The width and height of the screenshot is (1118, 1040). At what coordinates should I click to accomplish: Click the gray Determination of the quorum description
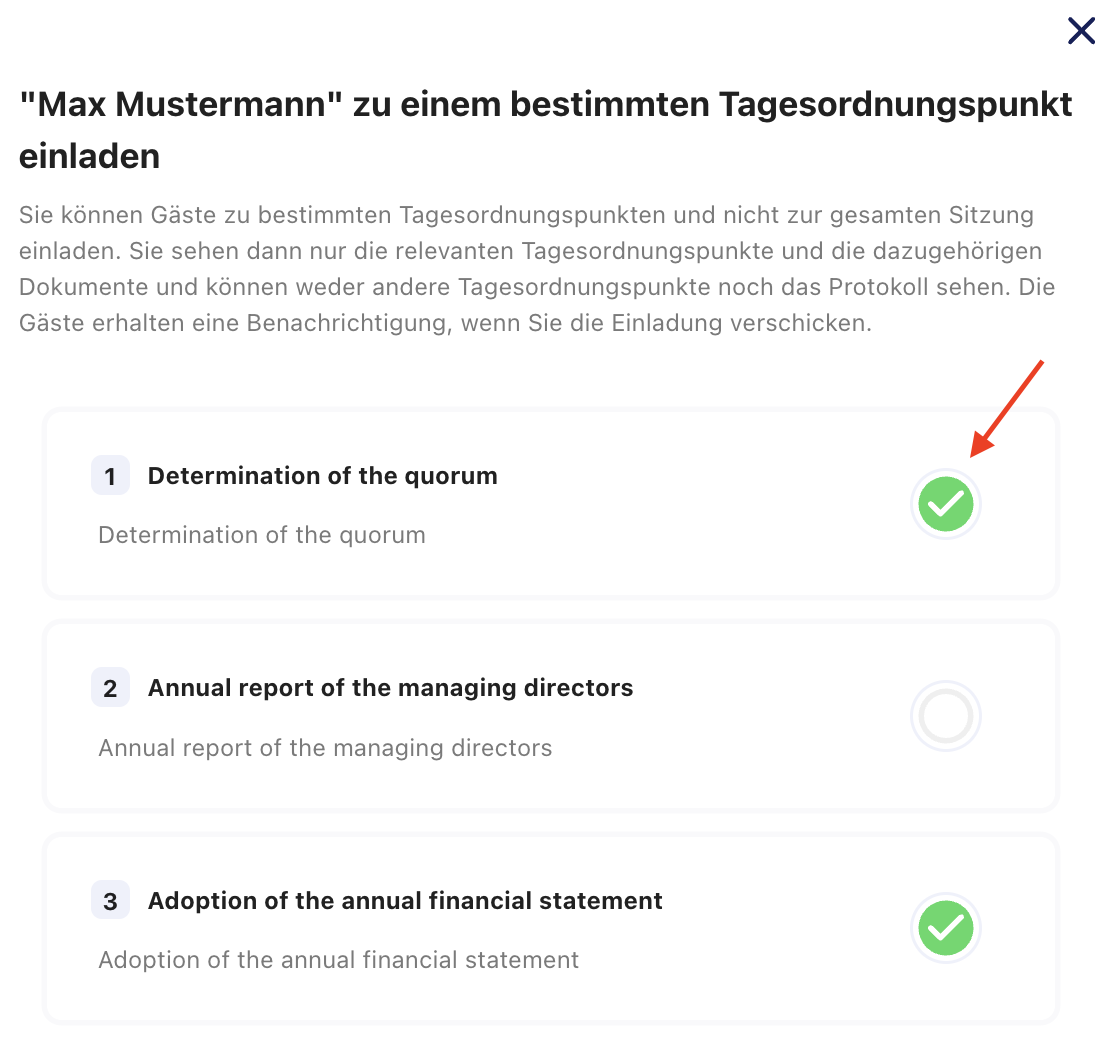pyautogui.click(x=262, y=535)
